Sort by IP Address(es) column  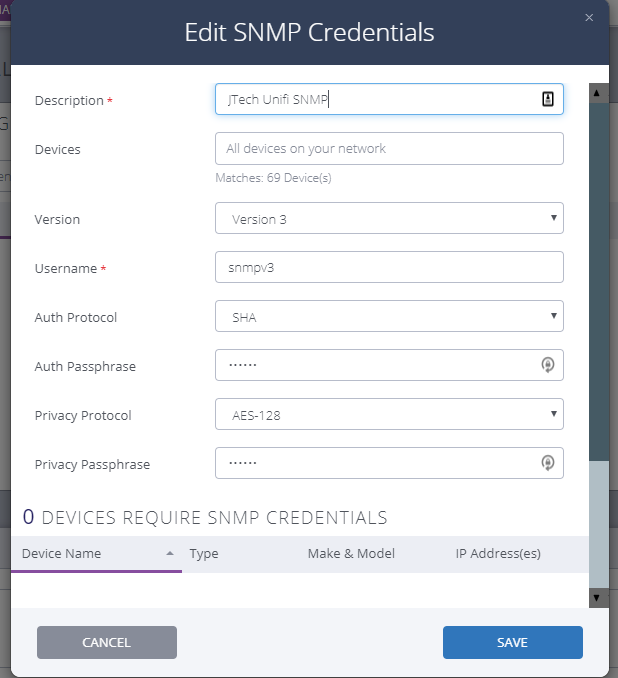(x=498, y=553)
